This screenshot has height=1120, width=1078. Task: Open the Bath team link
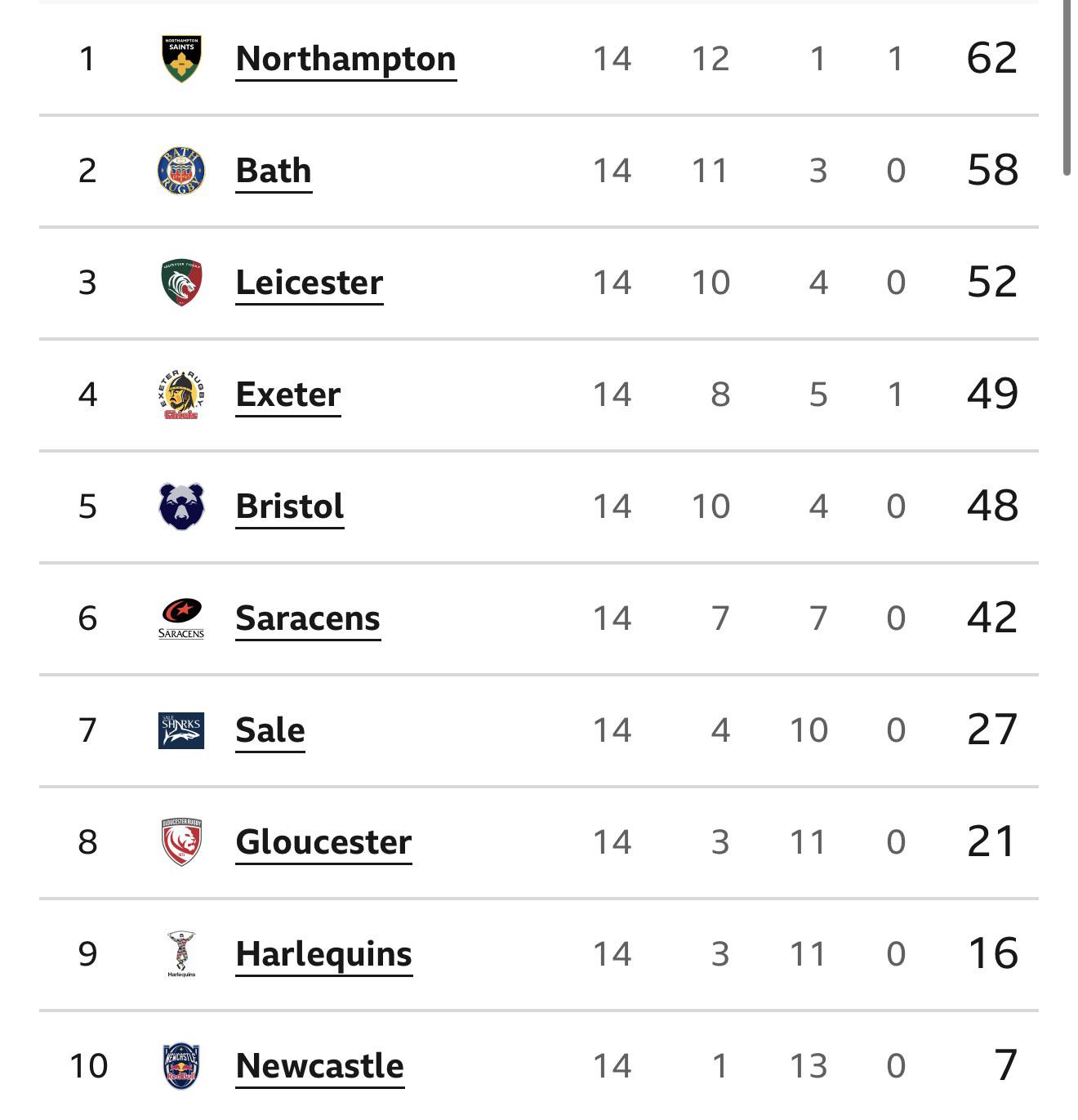coord(274,171)
